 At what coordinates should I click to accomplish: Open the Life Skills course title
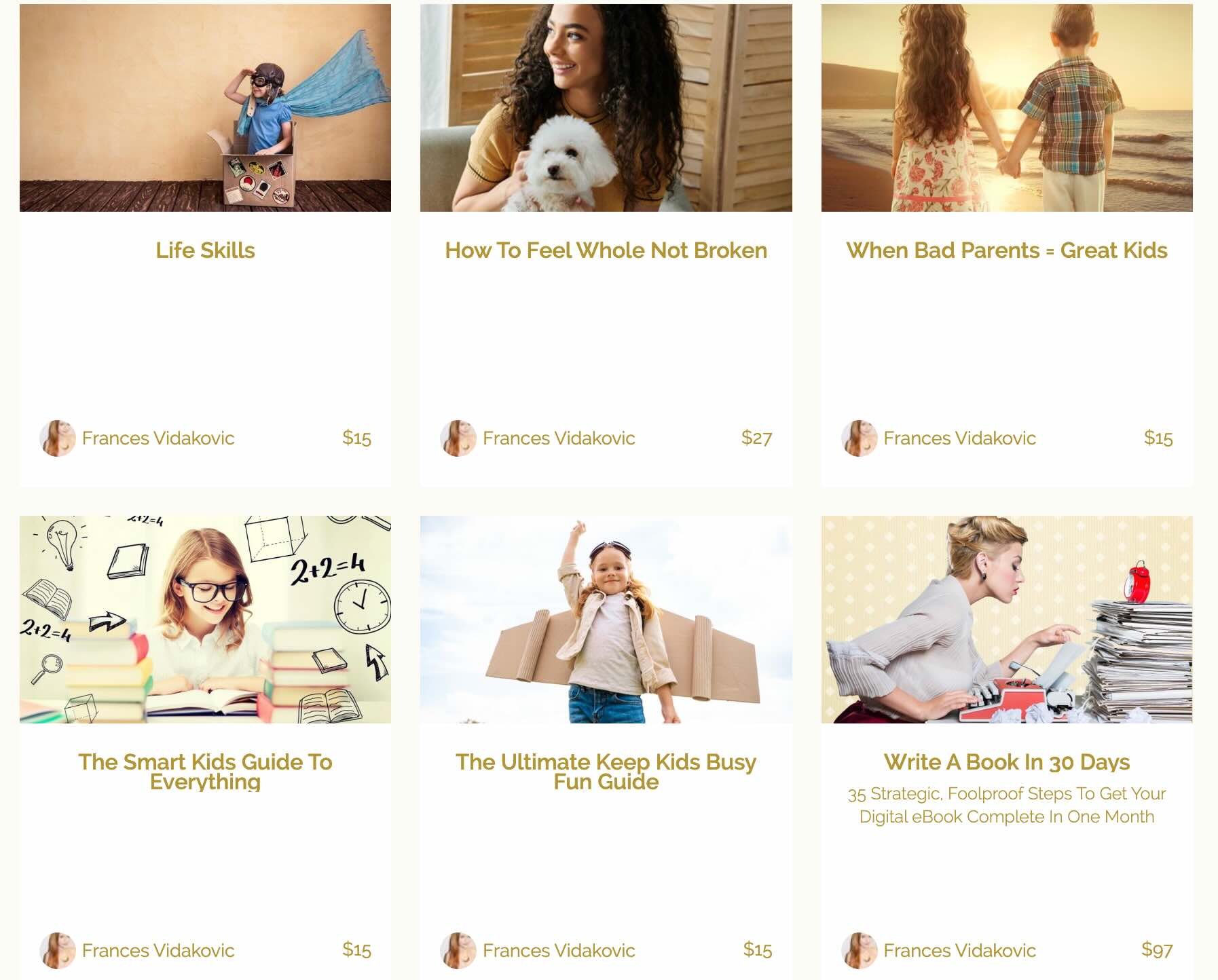[x=205, y=250]
